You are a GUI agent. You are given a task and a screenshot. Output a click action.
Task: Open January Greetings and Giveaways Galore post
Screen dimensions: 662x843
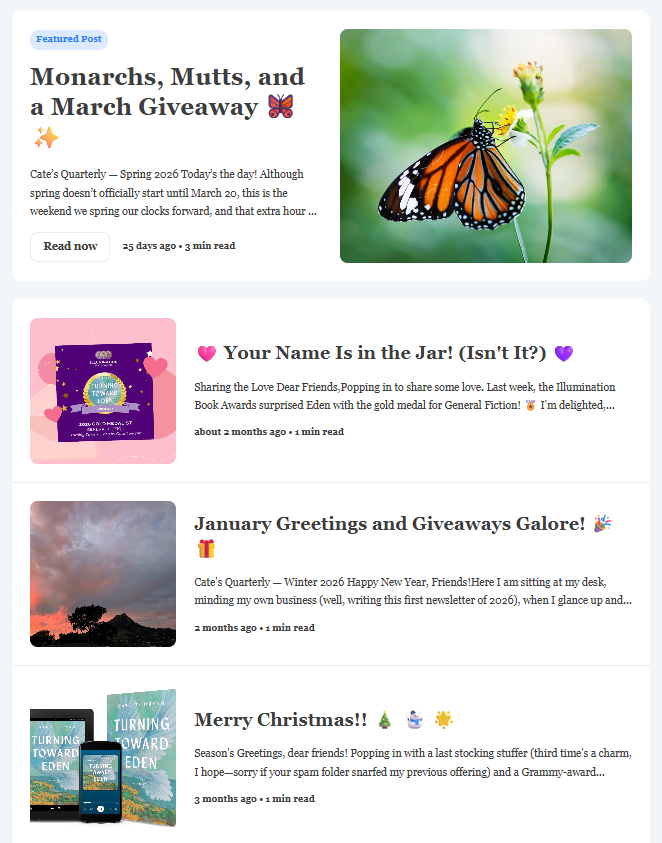coord(389,524)
